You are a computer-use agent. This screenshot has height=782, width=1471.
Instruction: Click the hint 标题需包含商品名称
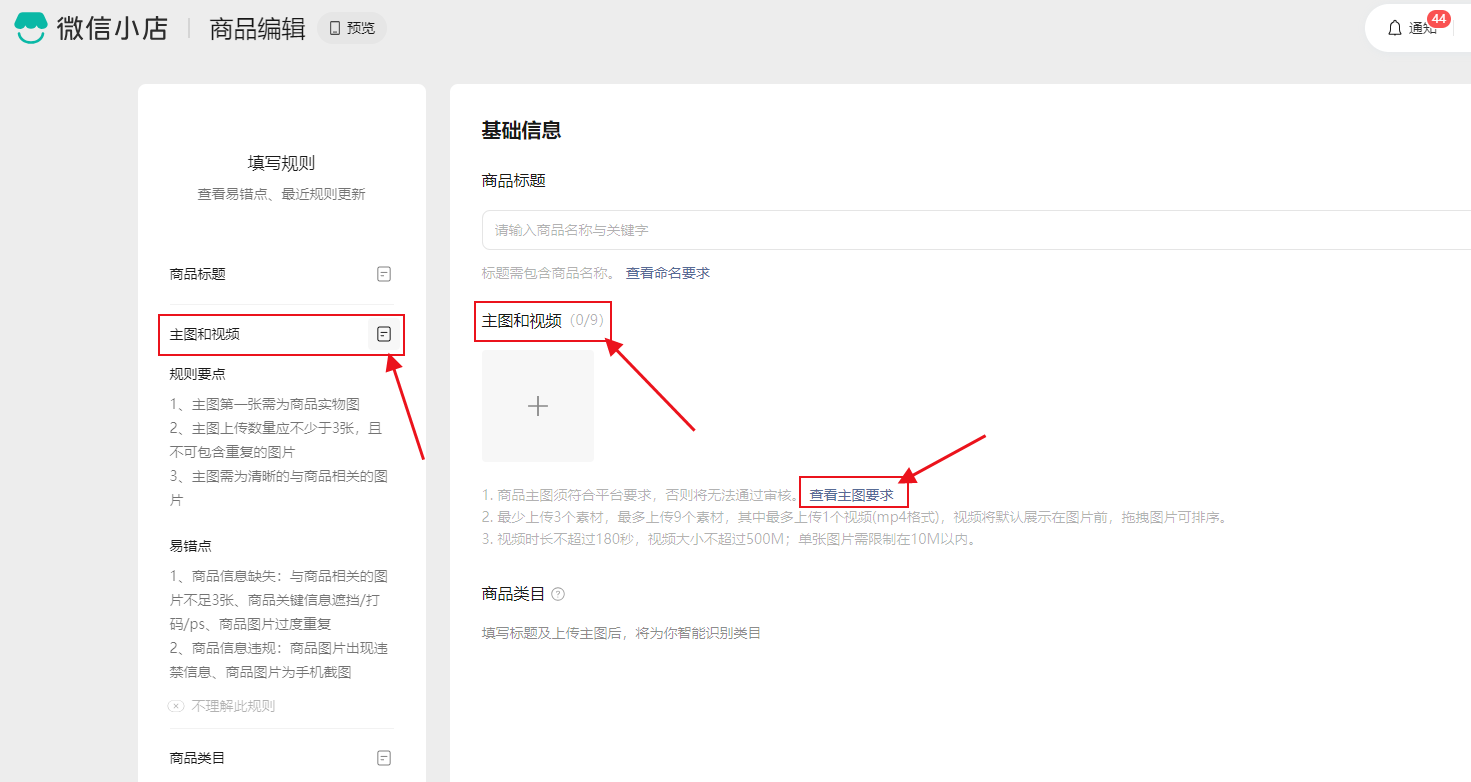coord(550,273)
